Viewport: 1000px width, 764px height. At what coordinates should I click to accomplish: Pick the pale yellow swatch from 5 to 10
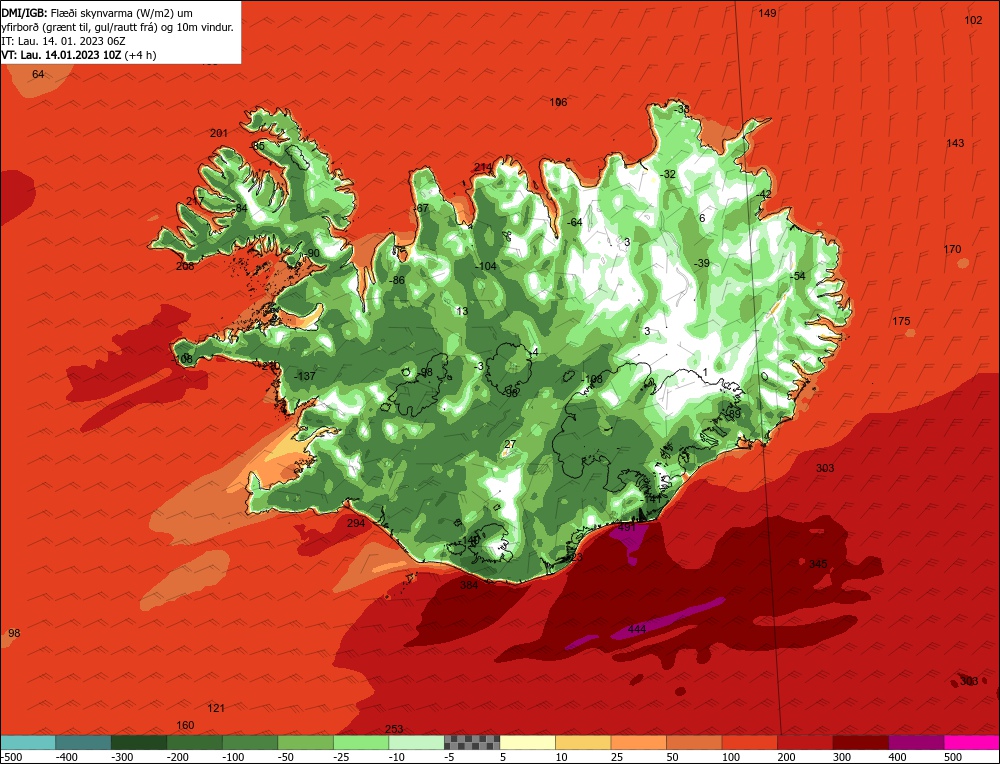tap(527, 742)
